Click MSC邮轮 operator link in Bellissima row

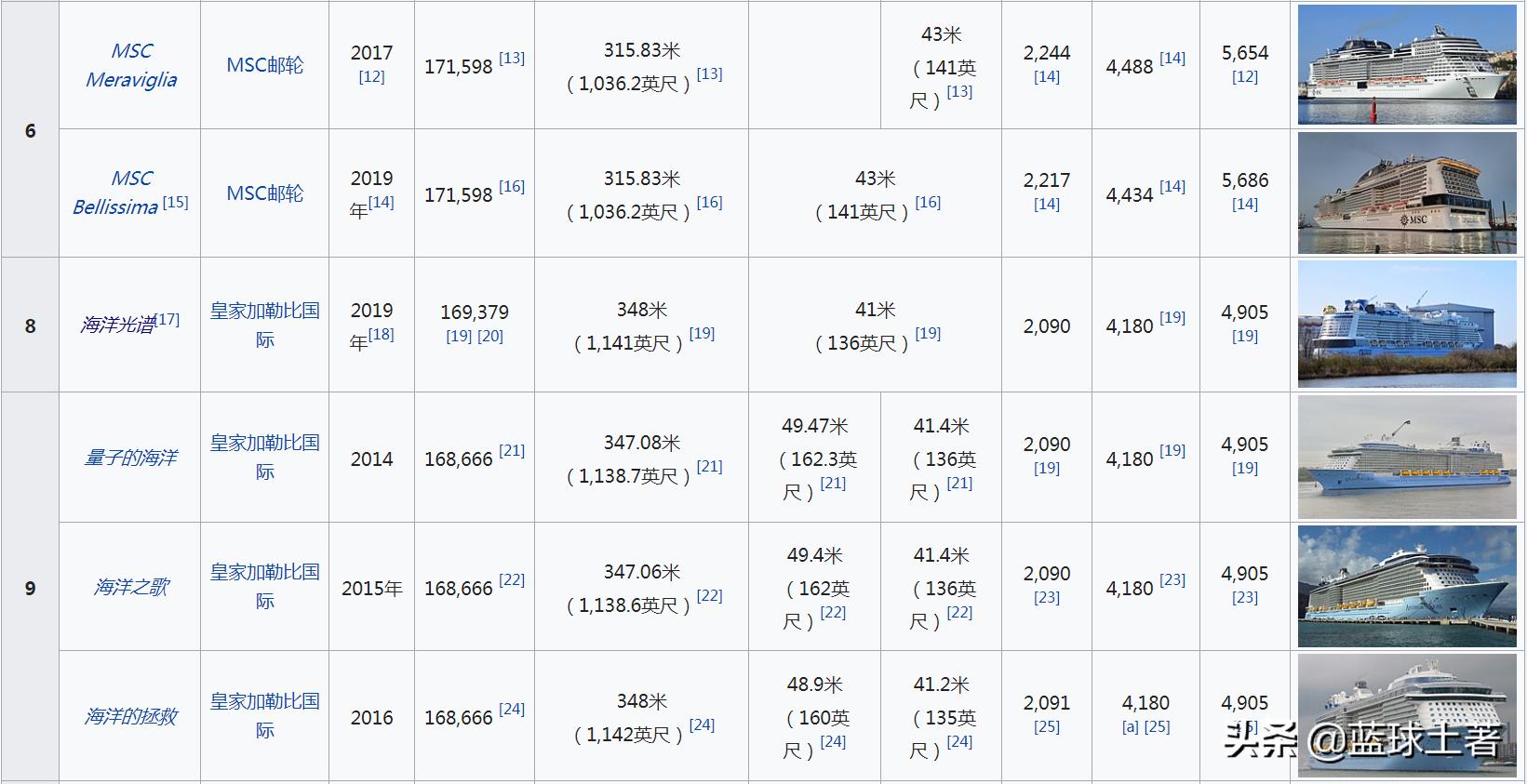coord(265,193)
